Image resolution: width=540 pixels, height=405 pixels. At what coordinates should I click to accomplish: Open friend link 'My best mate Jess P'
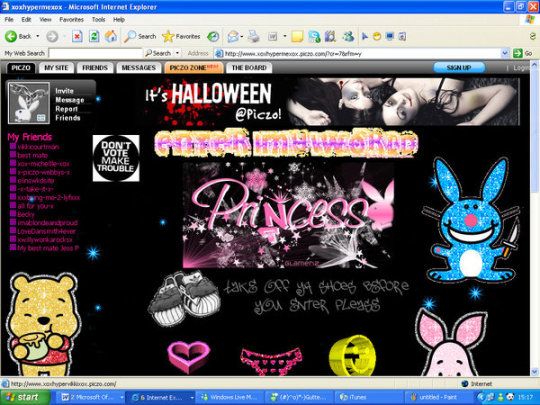coord(48,248)
